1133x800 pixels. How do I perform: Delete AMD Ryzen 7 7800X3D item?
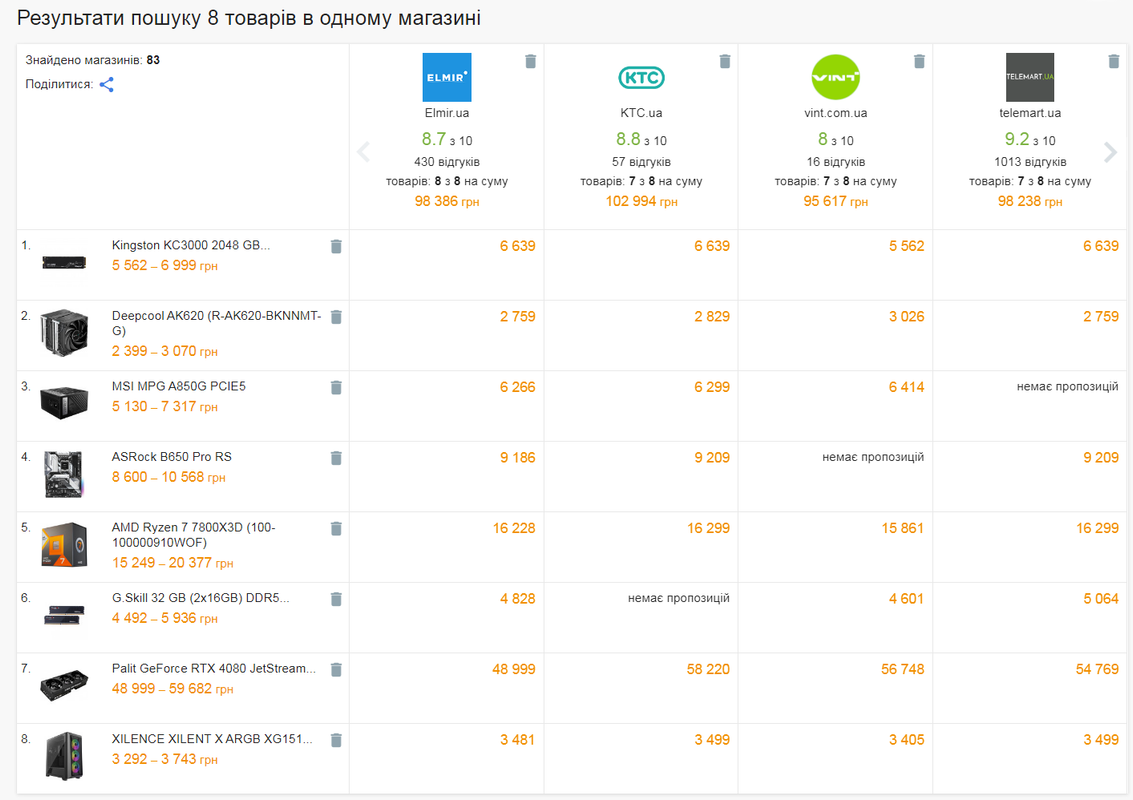pos(336,528)
